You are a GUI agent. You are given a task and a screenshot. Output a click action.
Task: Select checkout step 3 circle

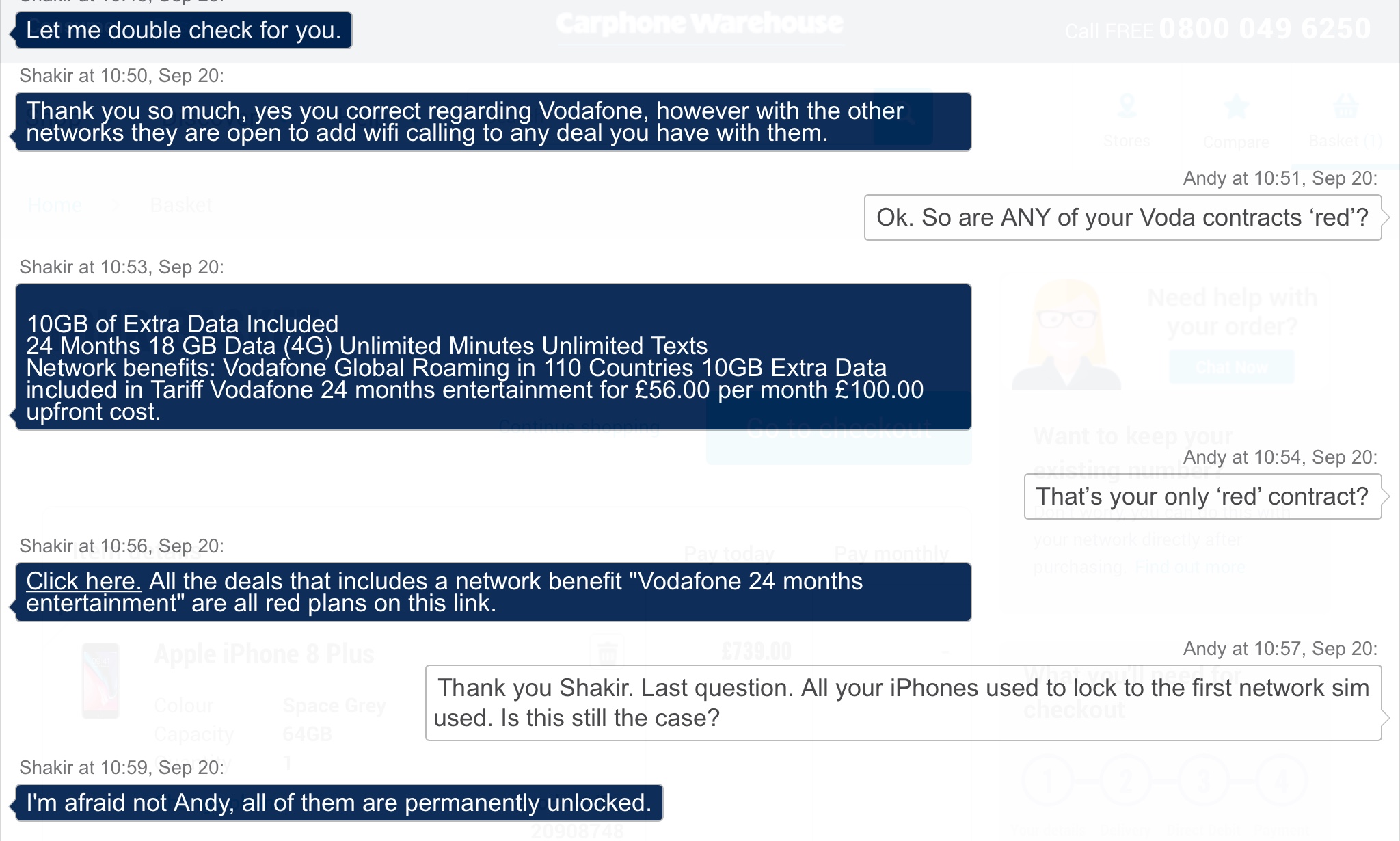[1203, 779]
